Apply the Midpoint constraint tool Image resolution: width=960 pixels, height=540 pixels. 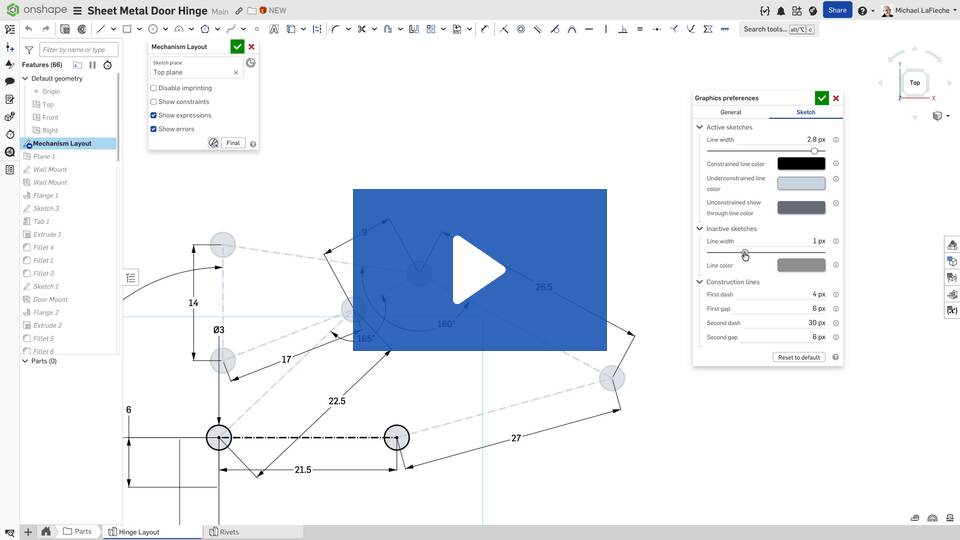pyautogui.click(x=657, y=29)
